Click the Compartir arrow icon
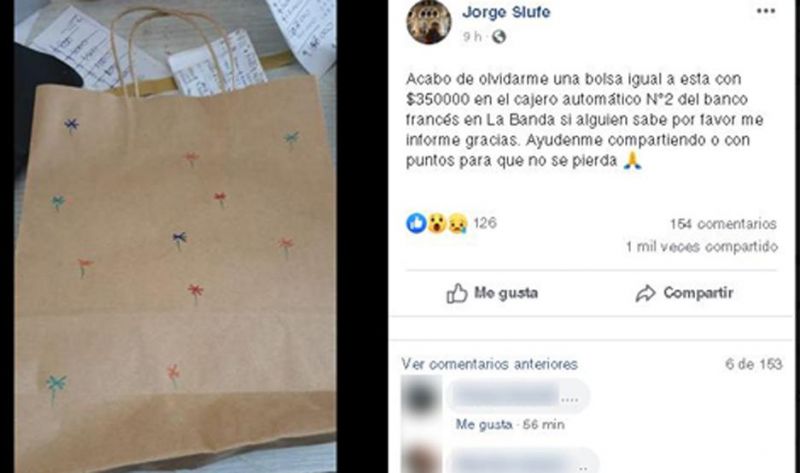800x473 pixels. point(645,293)
